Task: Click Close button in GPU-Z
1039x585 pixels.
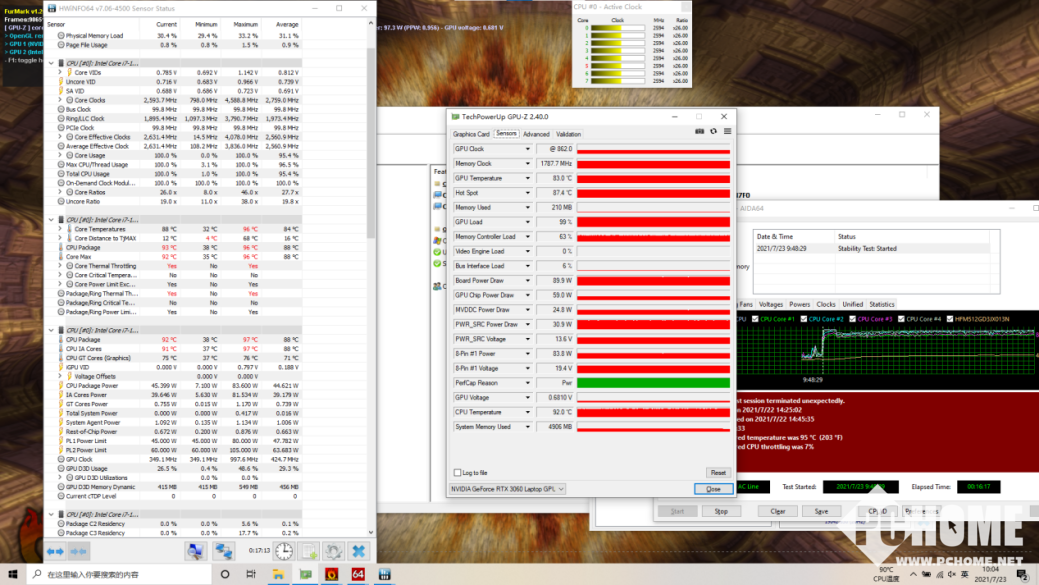Action: coord(714,489)
